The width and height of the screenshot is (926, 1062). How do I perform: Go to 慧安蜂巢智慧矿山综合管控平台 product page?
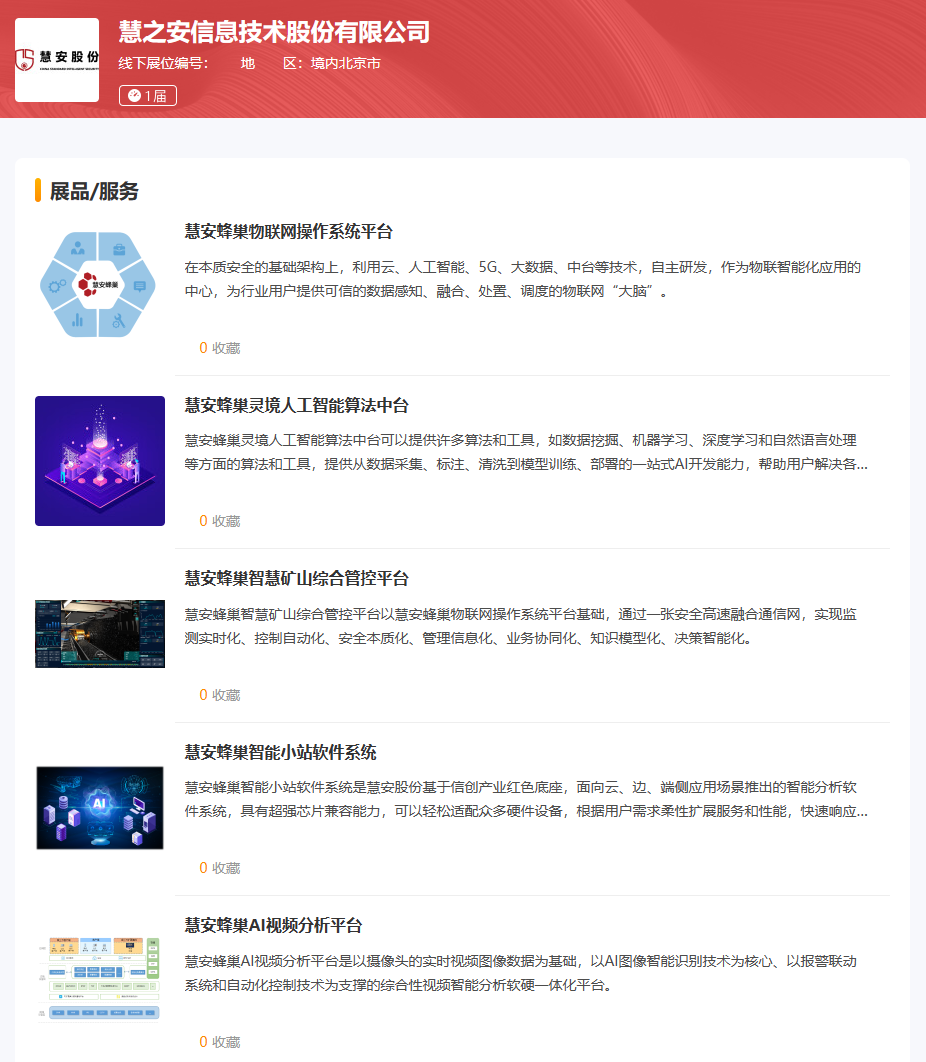pyautogui.click(x=296, y=579)
